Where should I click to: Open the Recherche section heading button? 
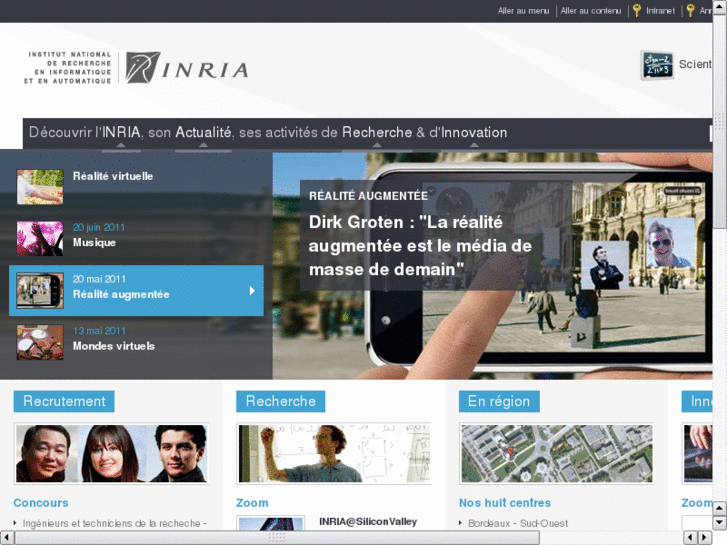pos(281,401)
